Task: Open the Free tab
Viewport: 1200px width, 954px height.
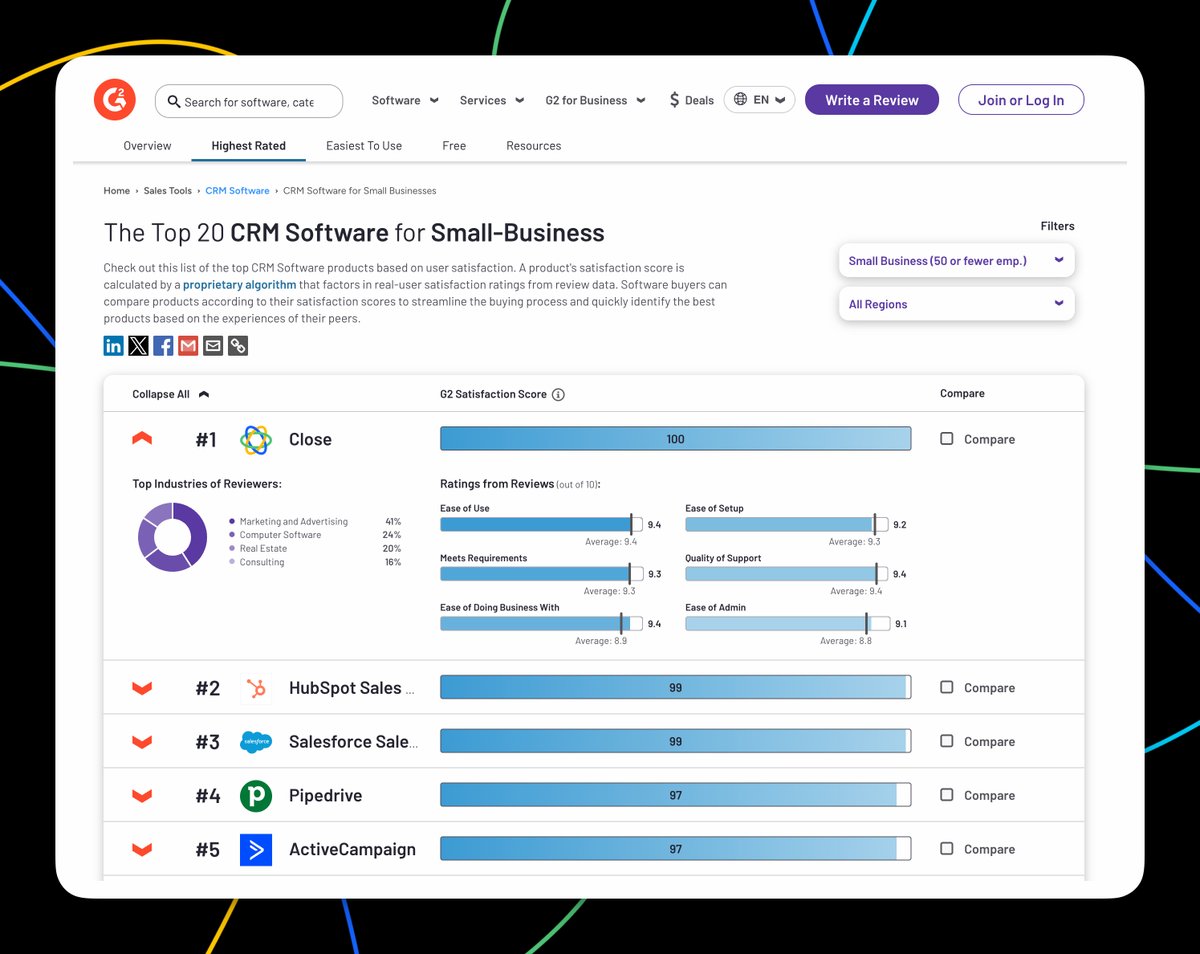Action: 454,146
